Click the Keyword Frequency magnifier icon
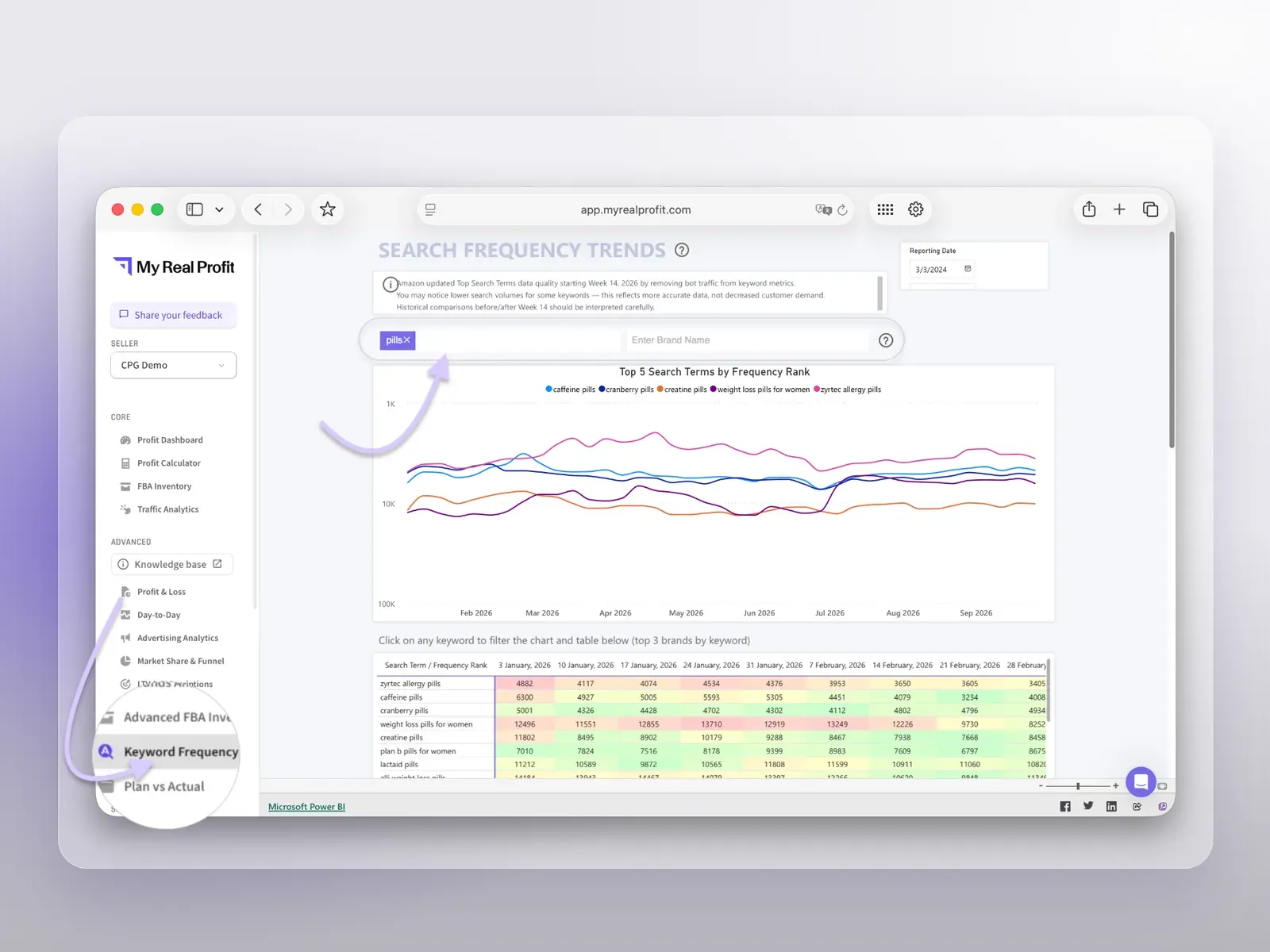1270x952 pixels. [x=106, y=751]
